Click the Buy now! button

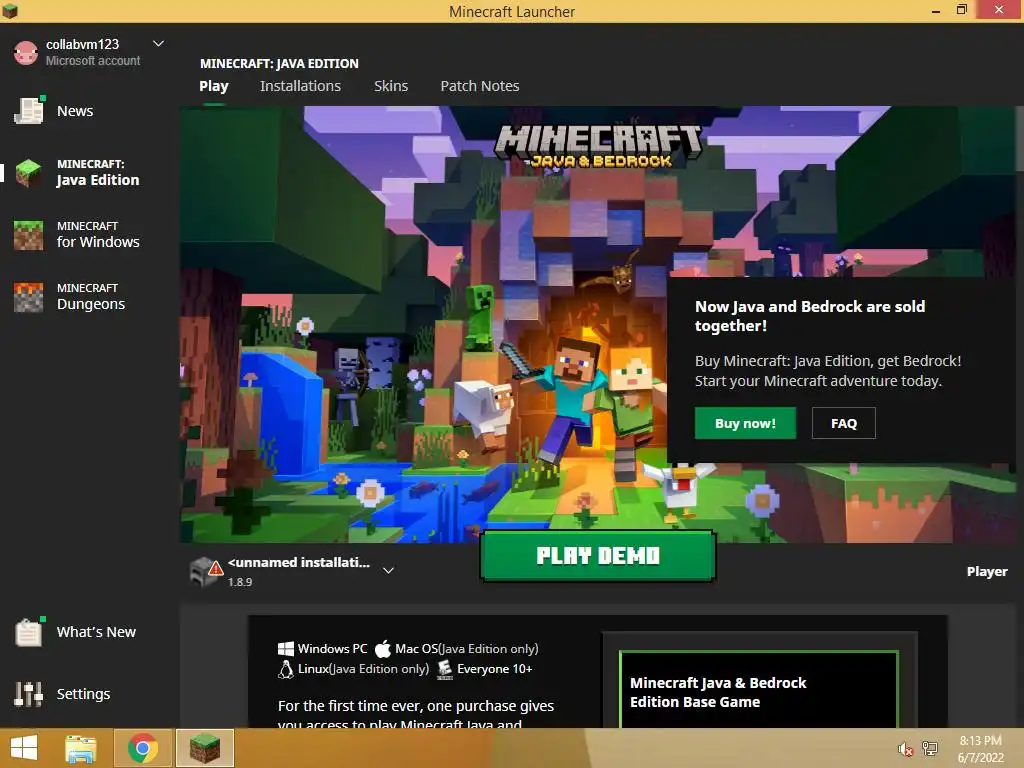745,423
